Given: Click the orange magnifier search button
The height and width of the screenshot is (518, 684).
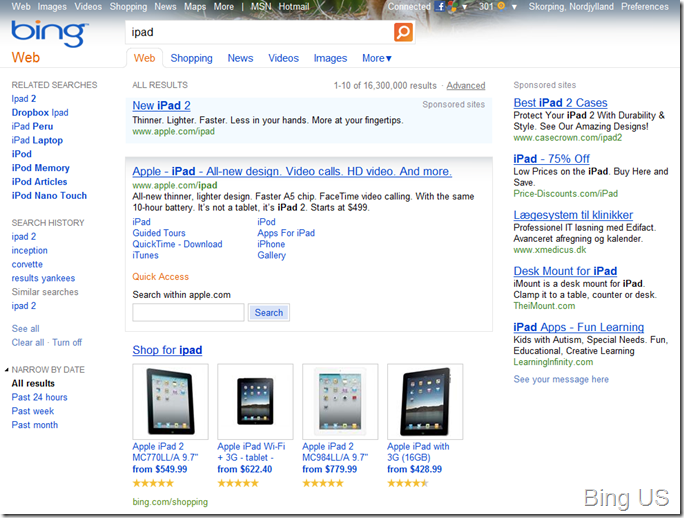Looking at the screenshot, I should [403, 32].
